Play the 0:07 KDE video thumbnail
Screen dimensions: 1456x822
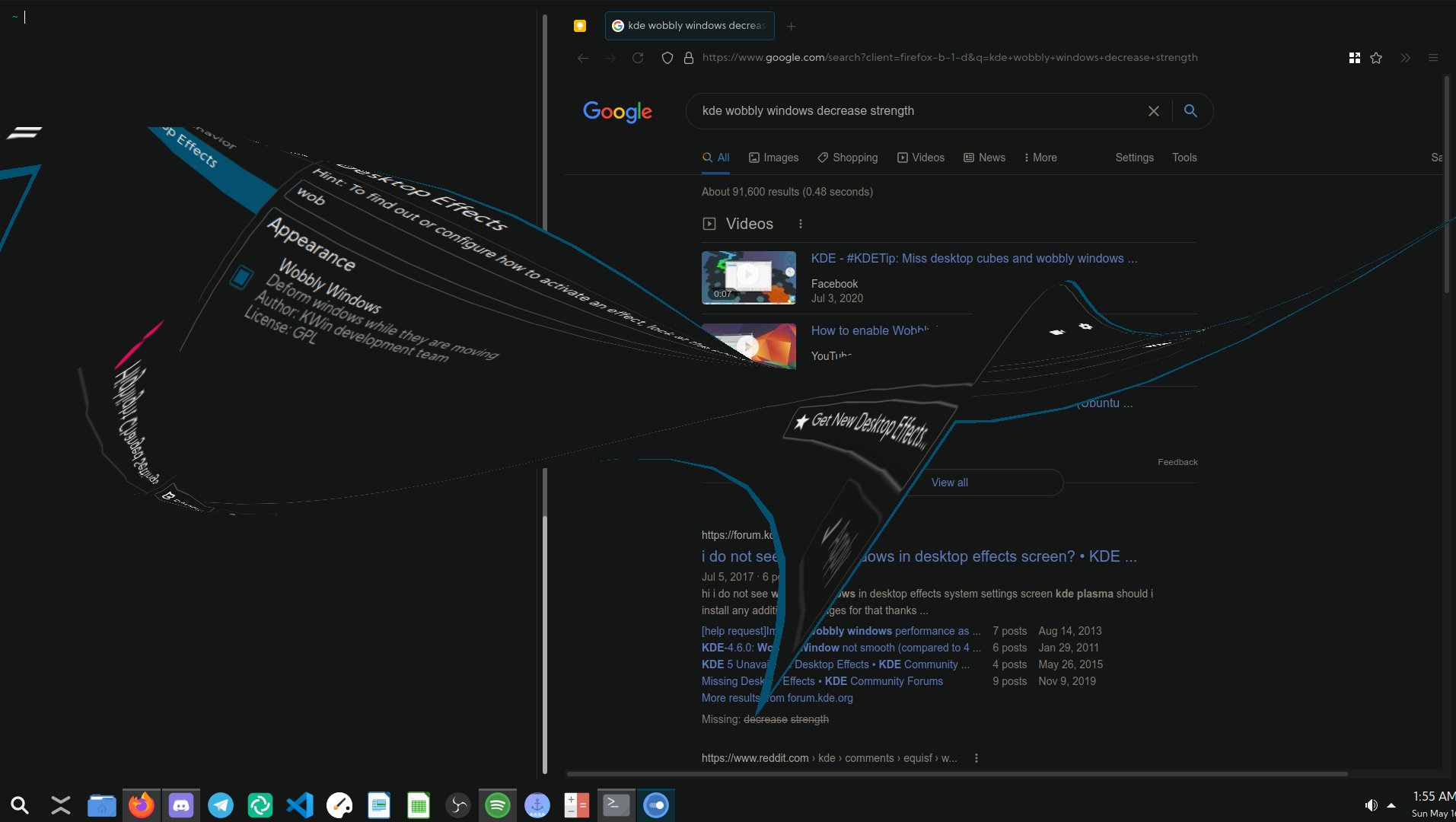click(x=749, y=278)
